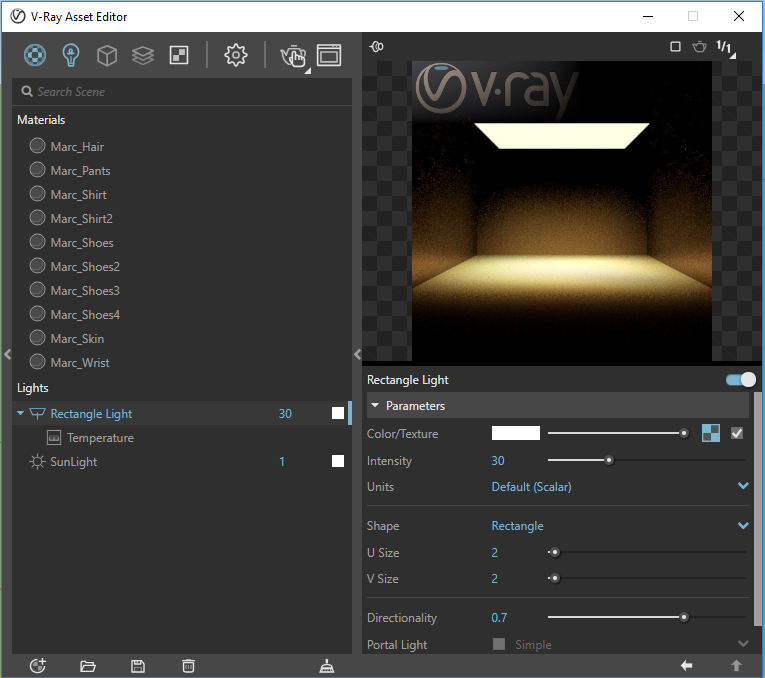Click the purge unused assets broom icon
Viewport: 765px width, 678px height.
tap(327, 666)
